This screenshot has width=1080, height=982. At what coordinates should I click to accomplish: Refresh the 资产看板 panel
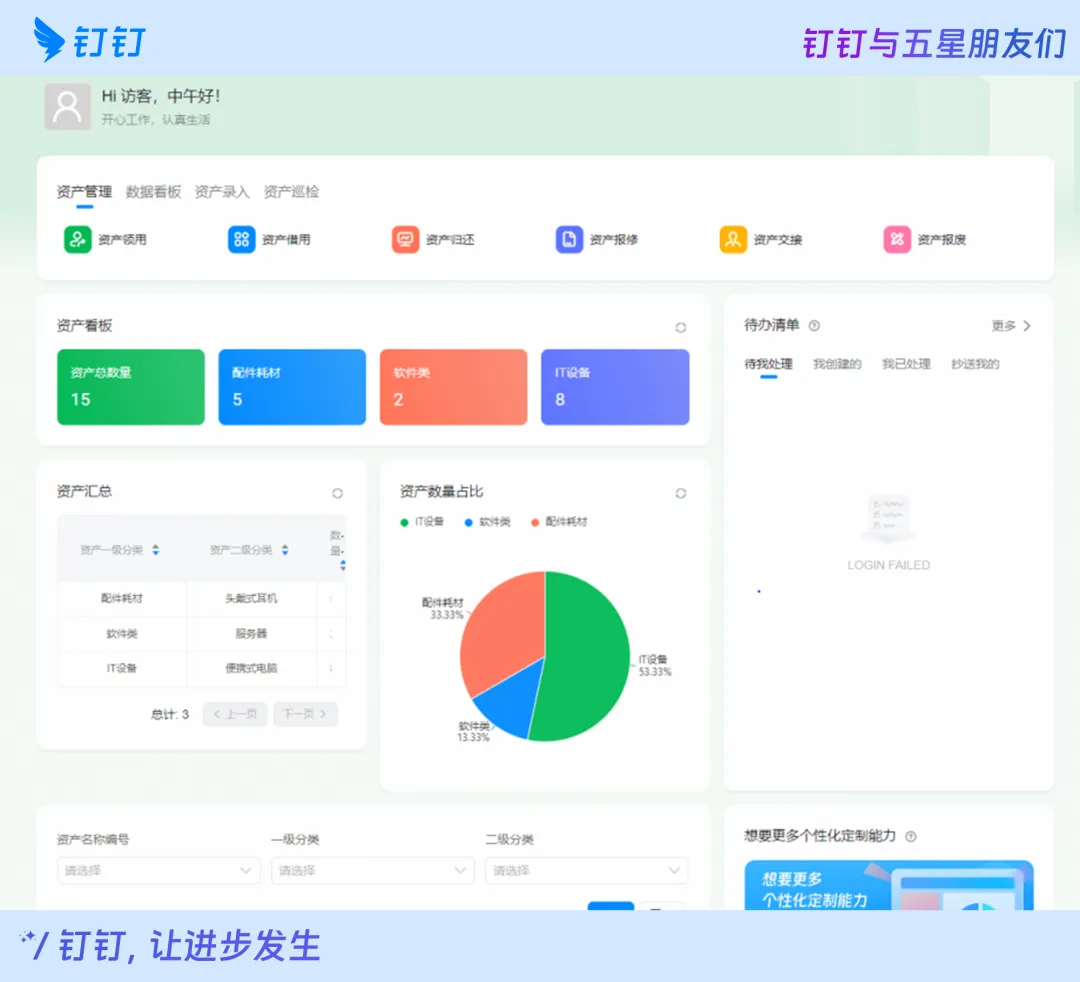(681, 327)
